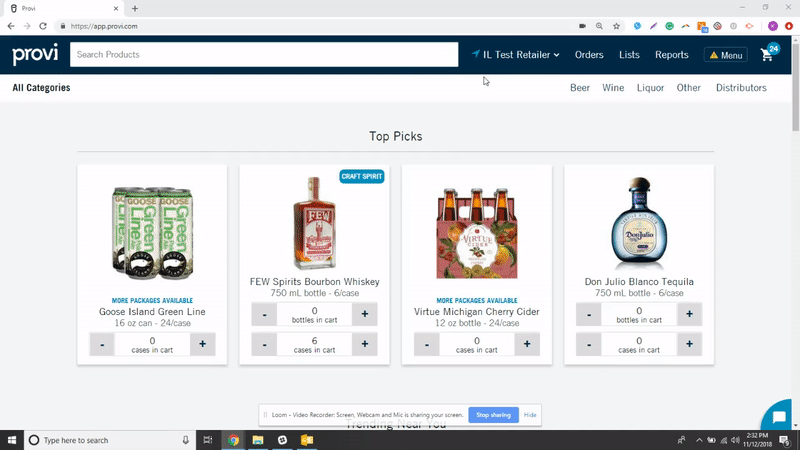Increase FEW Spirits Bourbon bottles in cart
The height and width of the screenshot is (450, 800).
pos(365,314)
